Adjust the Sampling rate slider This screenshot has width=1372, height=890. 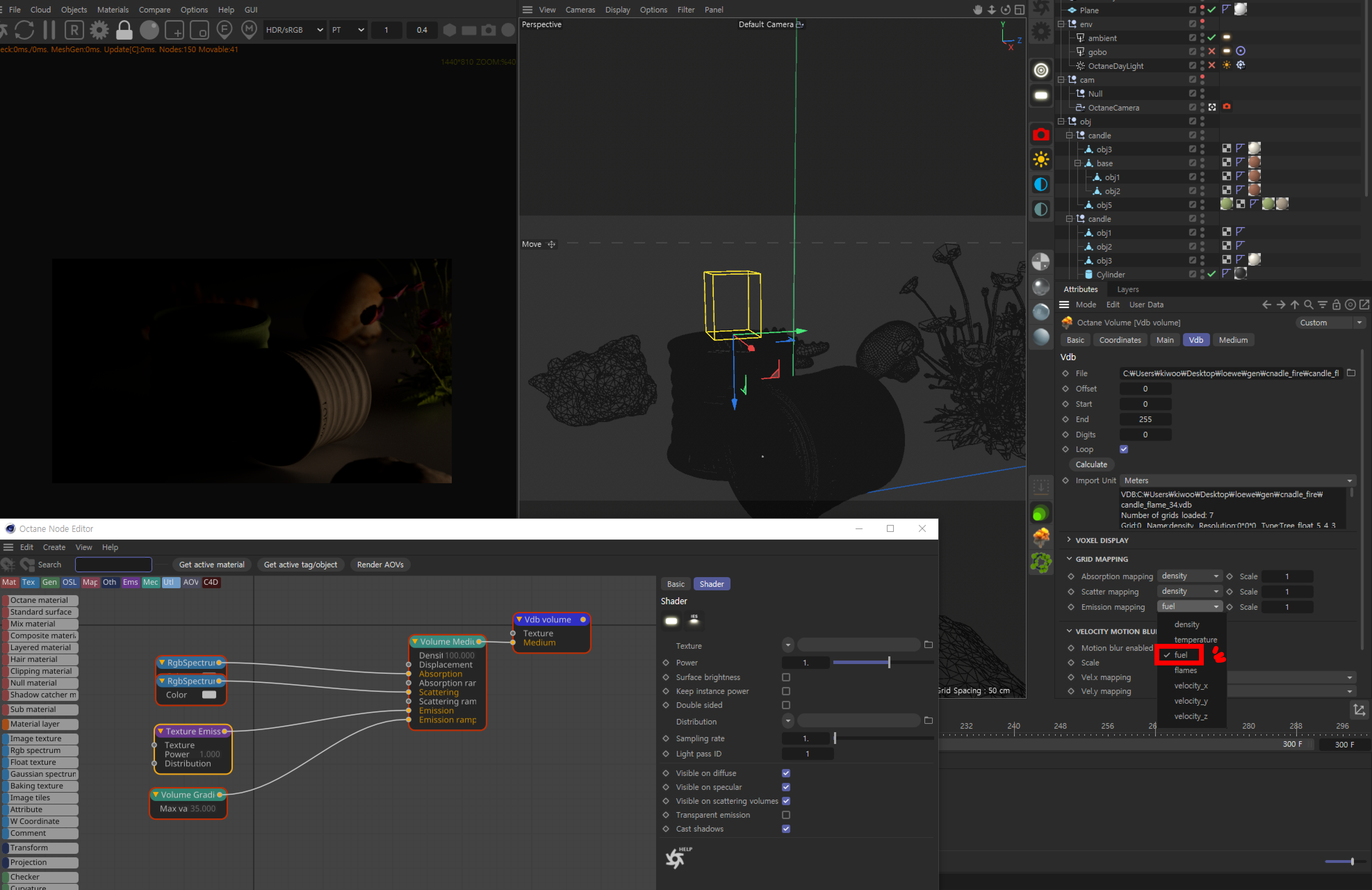click(883, 738)
